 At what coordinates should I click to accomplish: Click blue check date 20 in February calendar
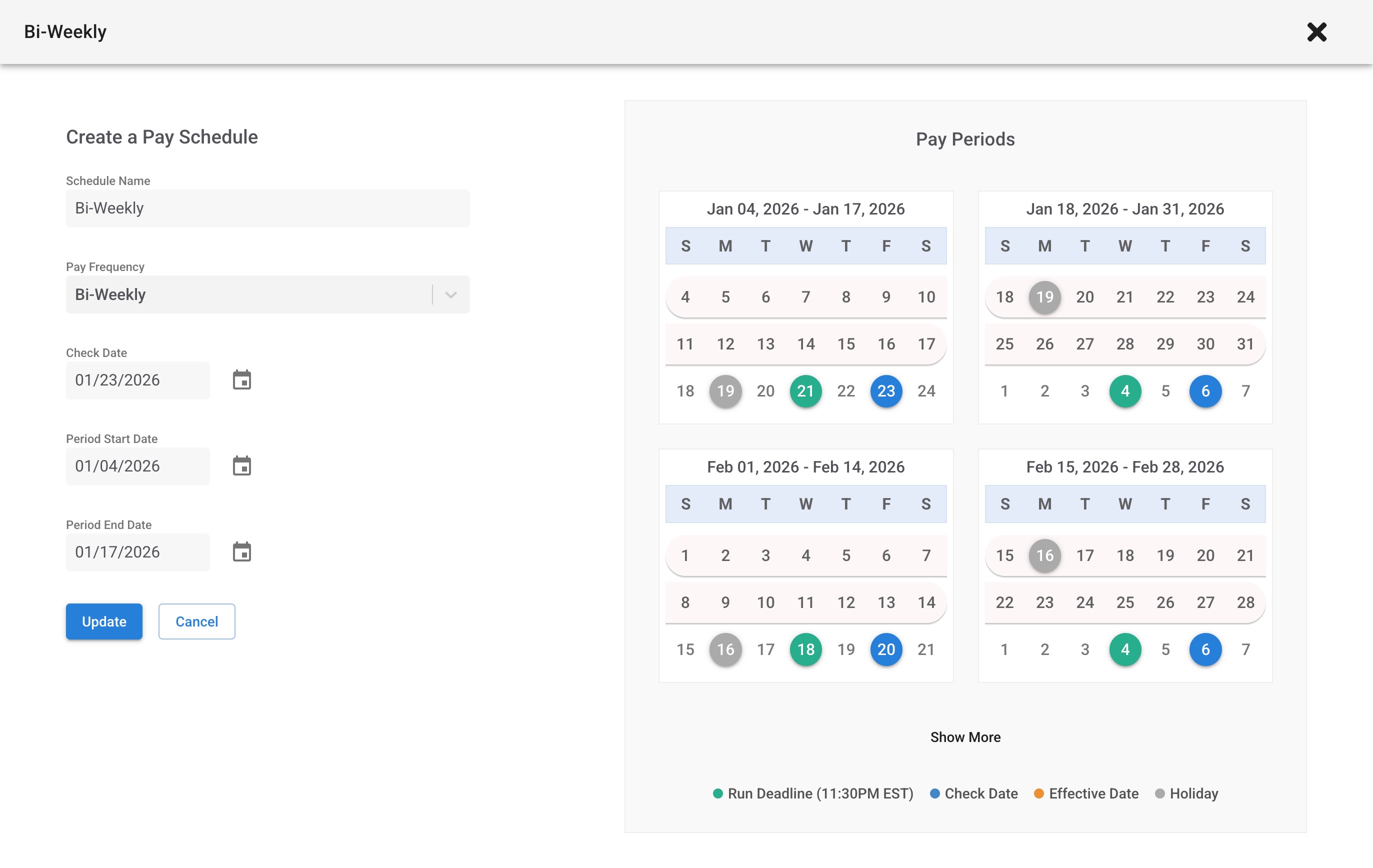(885, 649)
